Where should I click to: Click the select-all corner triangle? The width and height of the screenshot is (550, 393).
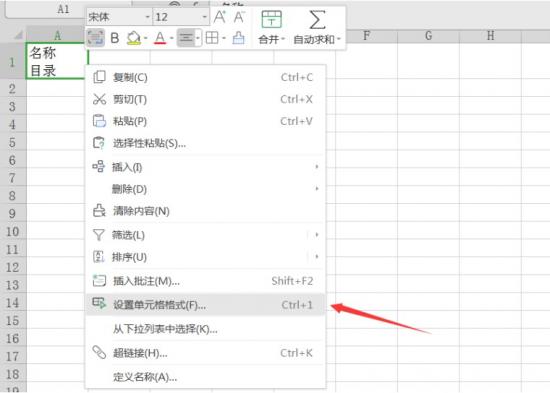[18, 35]
